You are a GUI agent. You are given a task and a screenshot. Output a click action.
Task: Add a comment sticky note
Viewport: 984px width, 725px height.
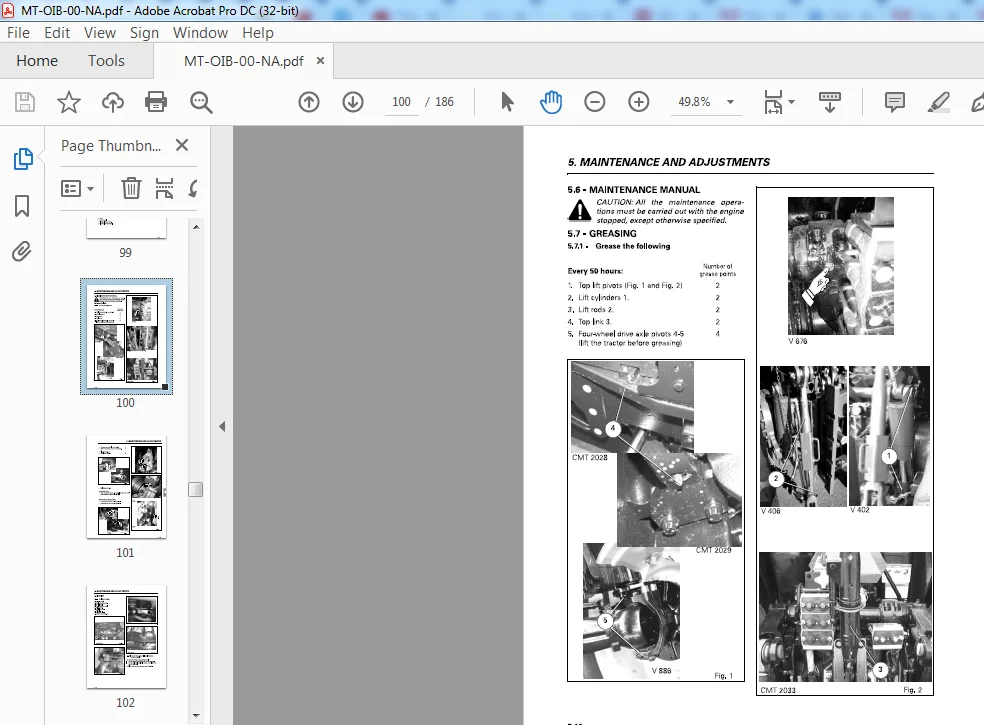pos(894,102)
